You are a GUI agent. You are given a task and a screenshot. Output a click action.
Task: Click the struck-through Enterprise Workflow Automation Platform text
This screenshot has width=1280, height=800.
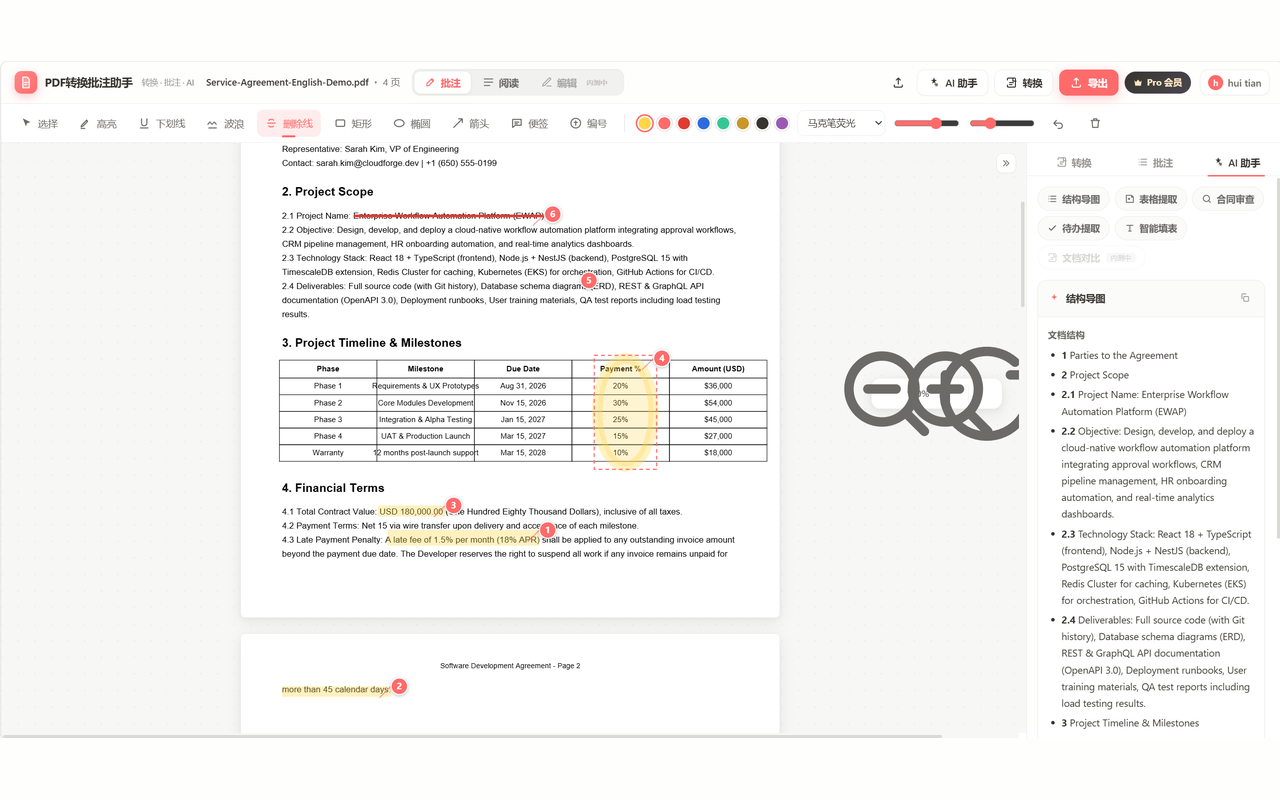[448, 215]
